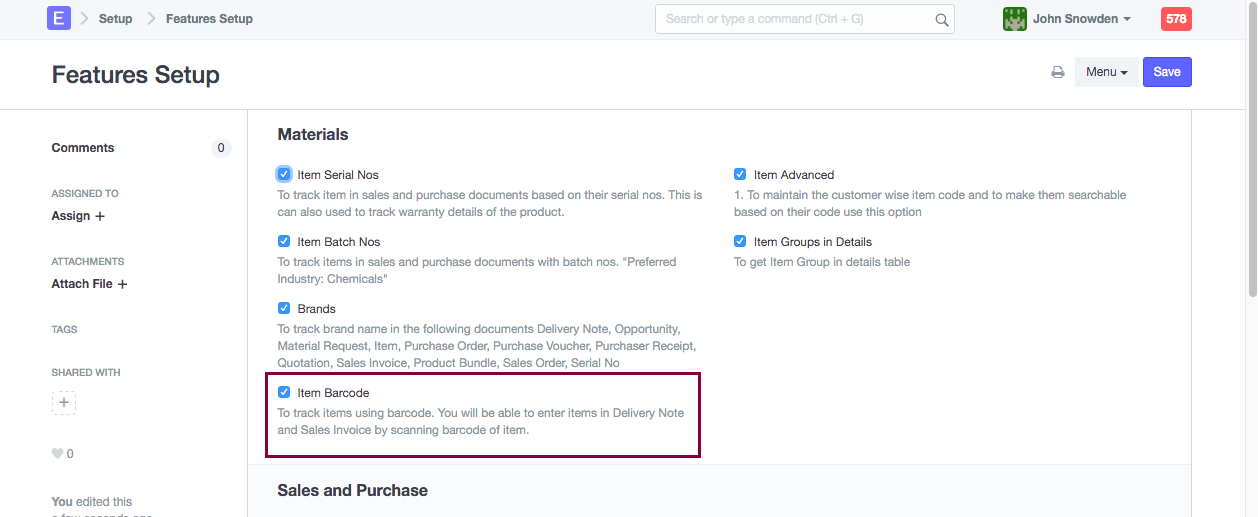Open the Menu dropdown
The width and height of the screenshot is (1258, 517).
coord(1106,72)
